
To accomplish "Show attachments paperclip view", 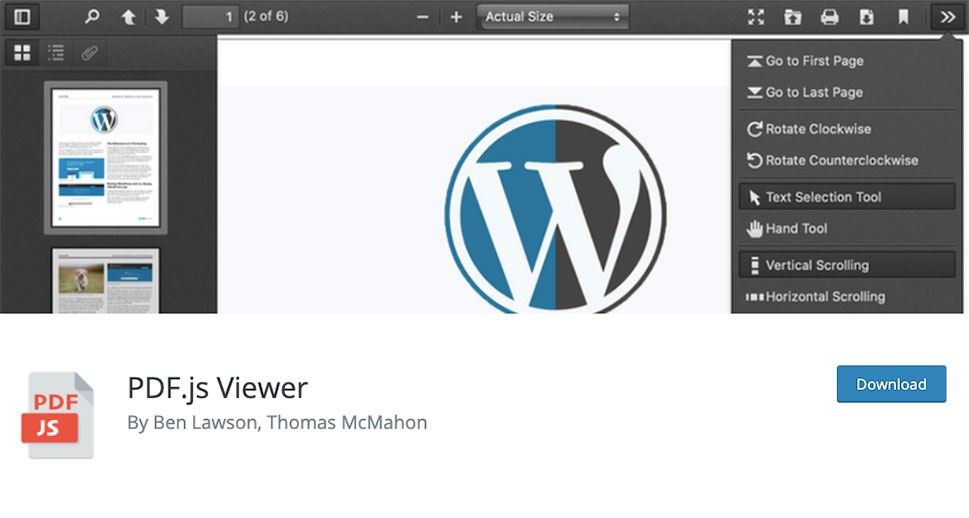I will pyautogui.click(x=89, y=53).
